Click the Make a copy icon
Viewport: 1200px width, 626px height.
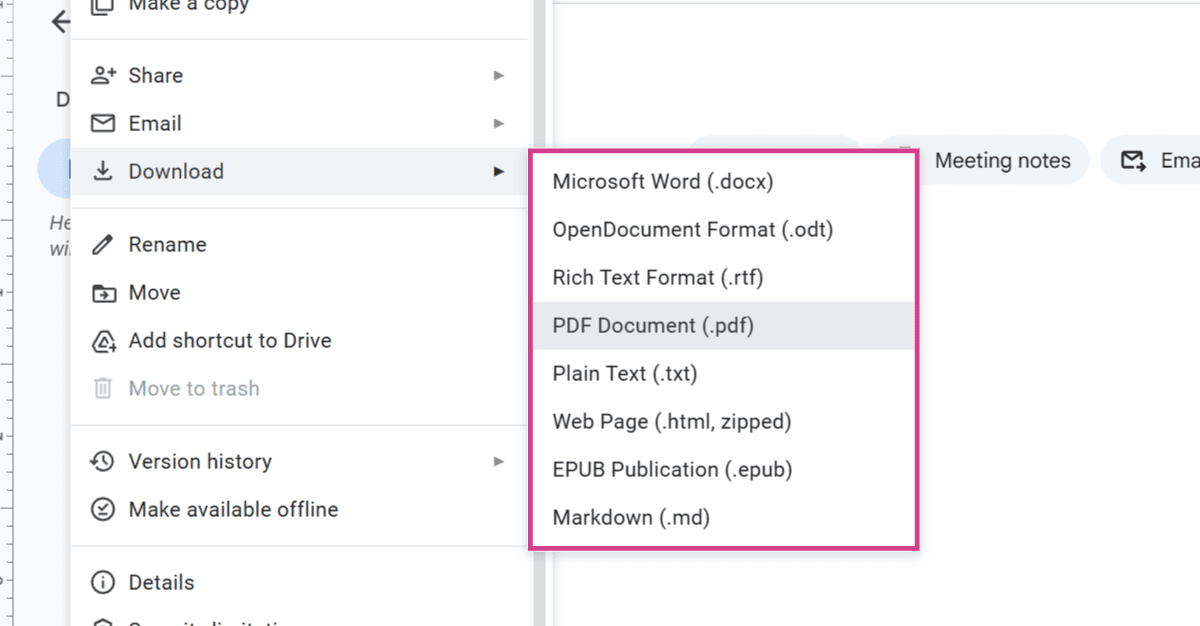click(103, 6)
